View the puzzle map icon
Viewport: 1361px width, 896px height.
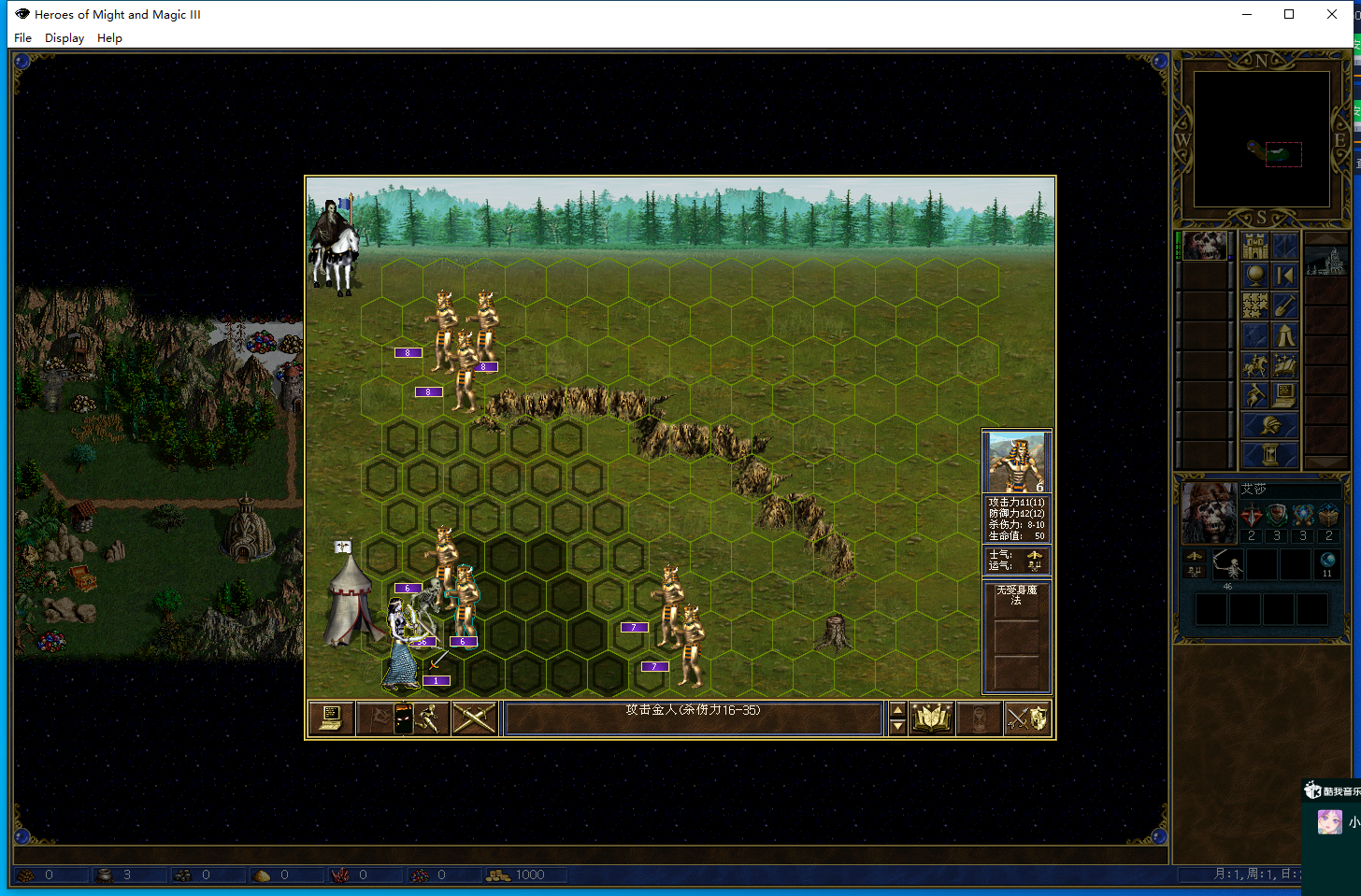[x=1255, y=306]
